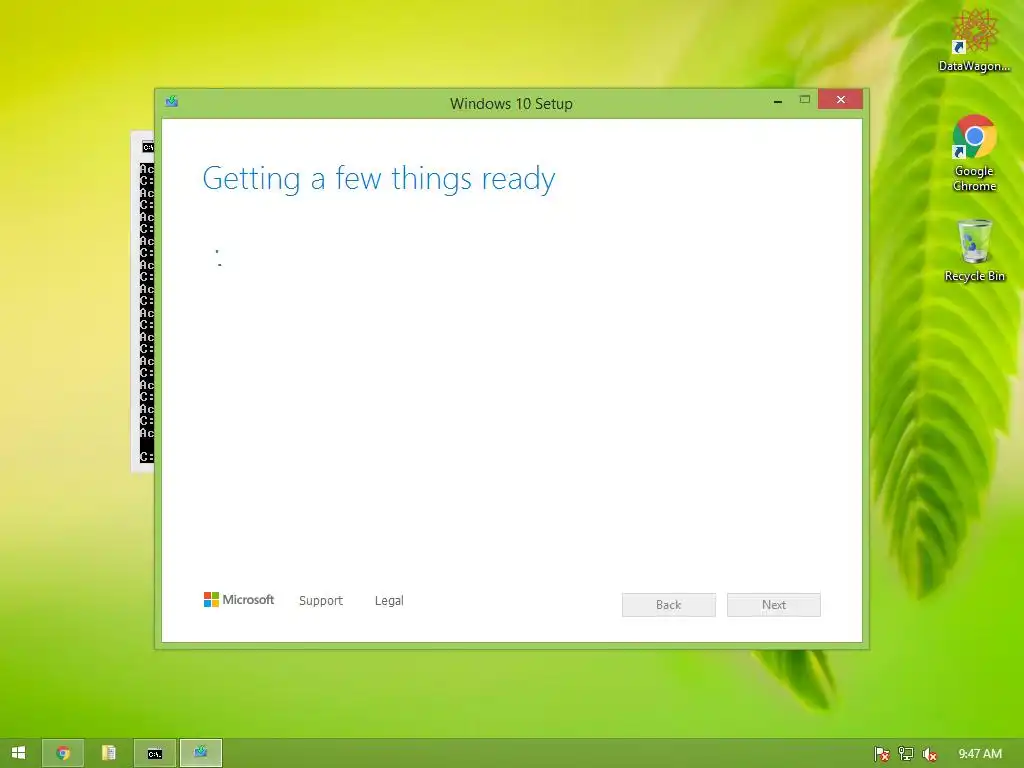The height and width of the screenshot is (768, 1024).
Task: Click the Windows 10 Setup title bar icon
Action: pyautogui.click(x=172, y=101)
